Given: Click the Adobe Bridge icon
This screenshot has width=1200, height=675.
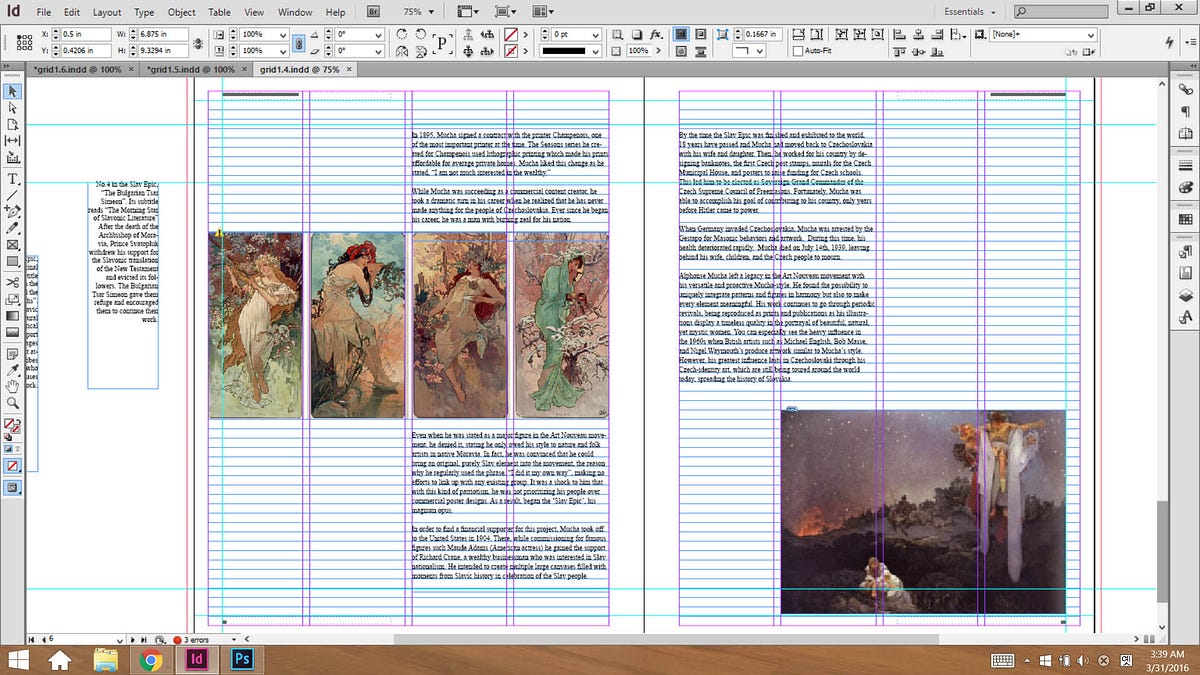Looking at the screenshot, I should 373,12.
